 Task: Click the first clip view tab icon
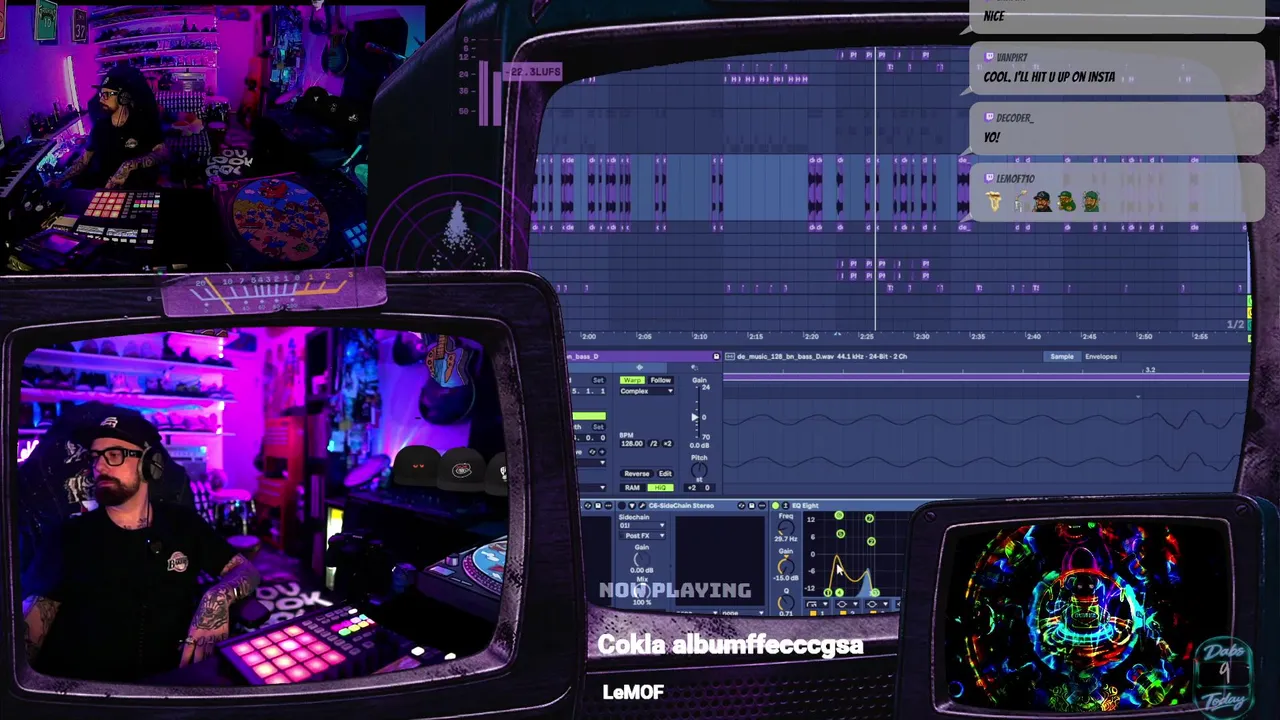pyautogui.click(x=640, y=367)
